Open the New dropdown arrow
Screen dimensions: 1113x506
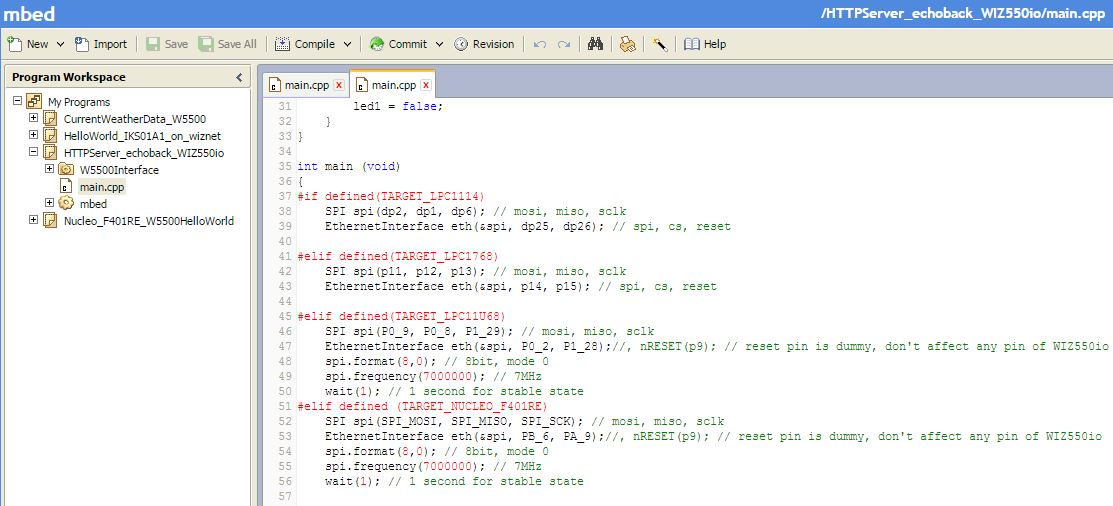60,44
